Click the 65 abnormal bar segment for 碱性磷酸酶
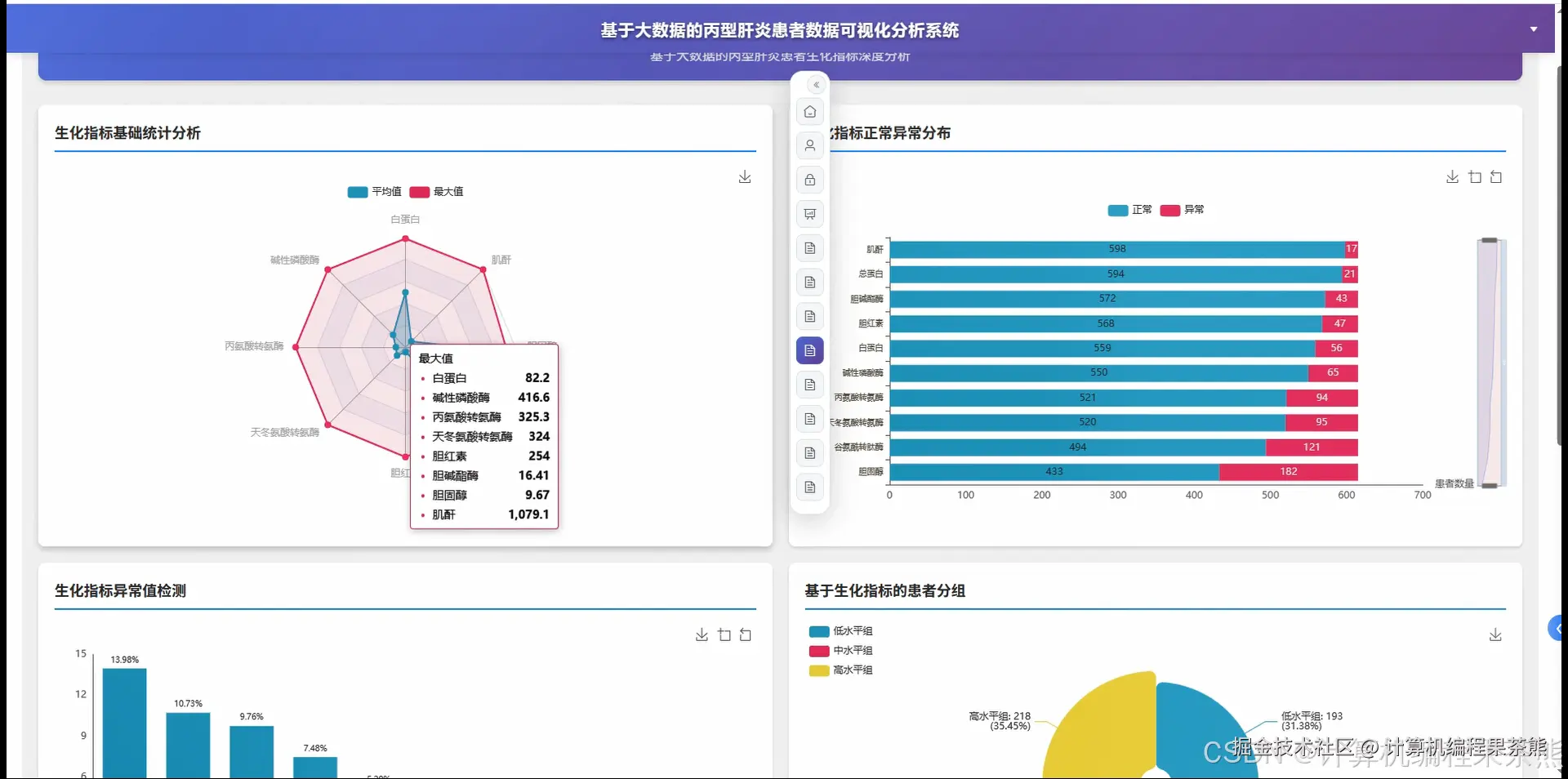Image resolution: width=1568 pixels, height=779 pixels. (1333, 373)
